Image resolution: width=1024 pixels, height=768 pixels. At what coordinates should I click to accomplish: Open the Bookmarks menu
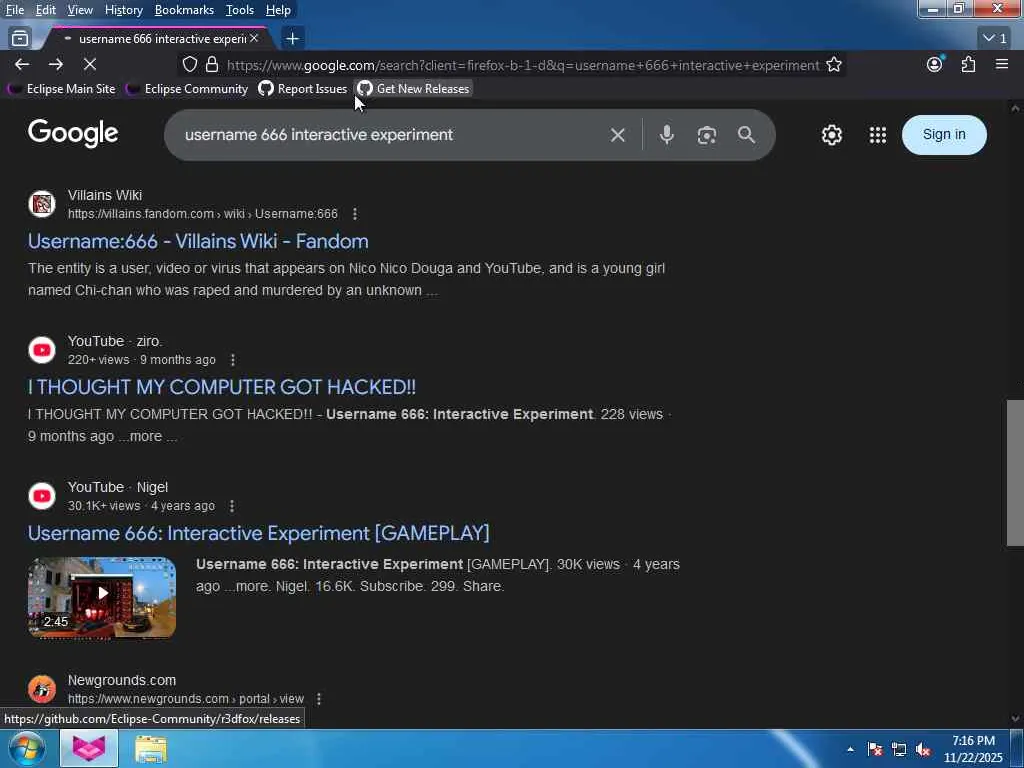[184, 10]
